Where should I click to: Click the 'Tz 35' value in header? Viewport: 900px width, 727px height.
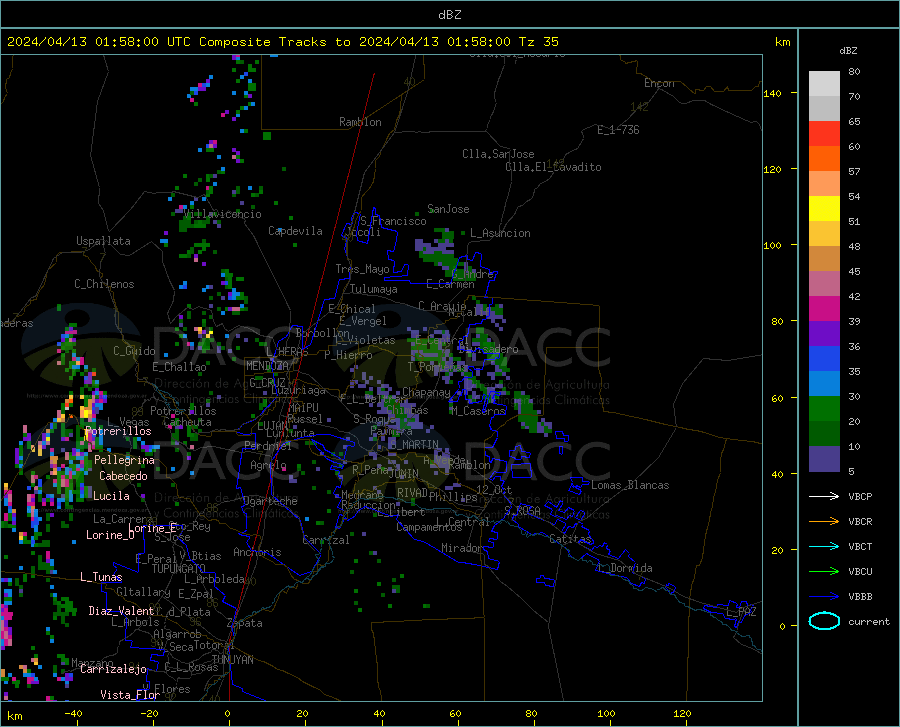538,42
